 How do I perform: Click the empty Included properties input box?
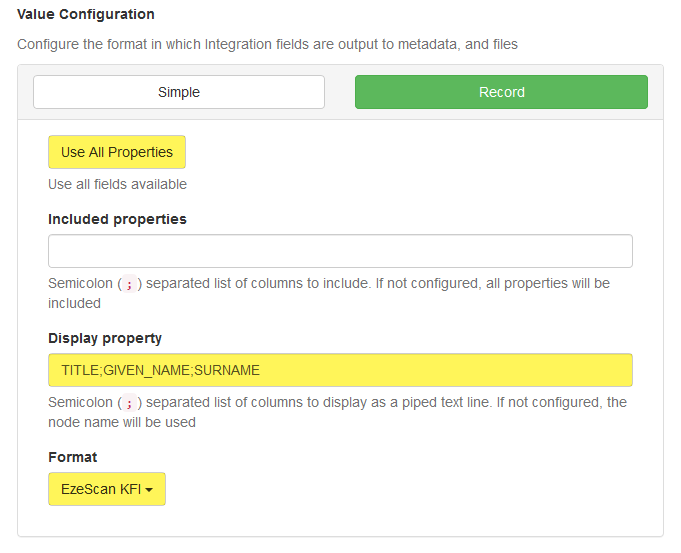[340, 251]
